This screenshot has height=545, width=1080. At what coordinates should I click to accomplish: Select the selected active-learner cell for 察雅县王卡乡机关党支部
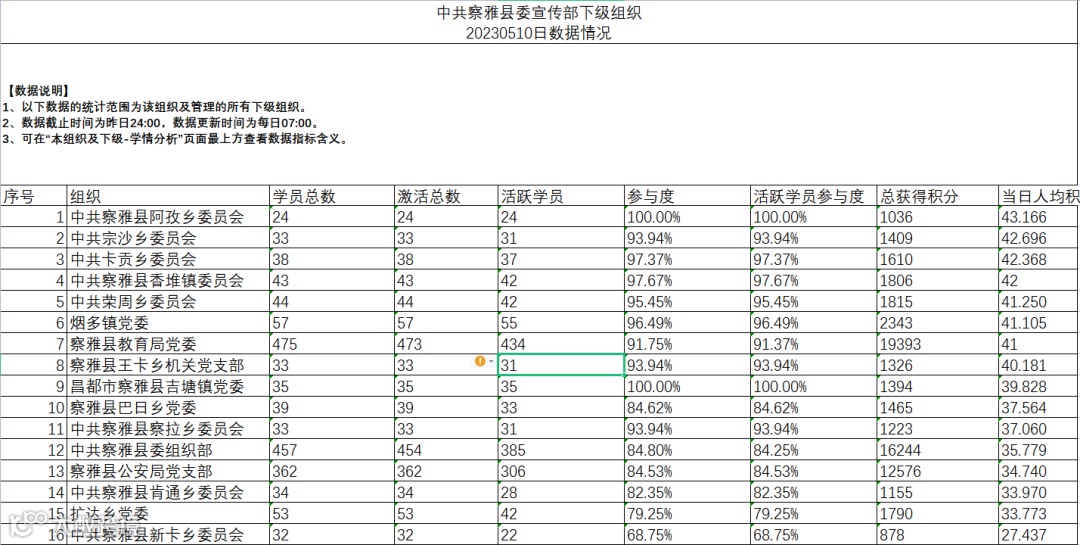(561, 365)
